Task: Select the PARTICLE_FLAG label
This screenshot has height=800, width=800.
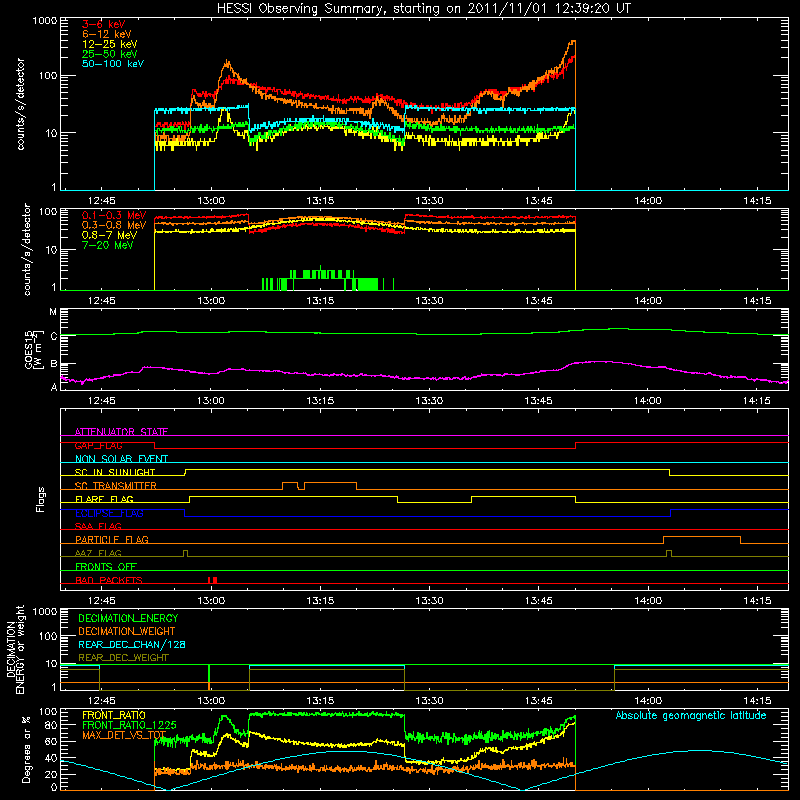Action: coord(112,539)
